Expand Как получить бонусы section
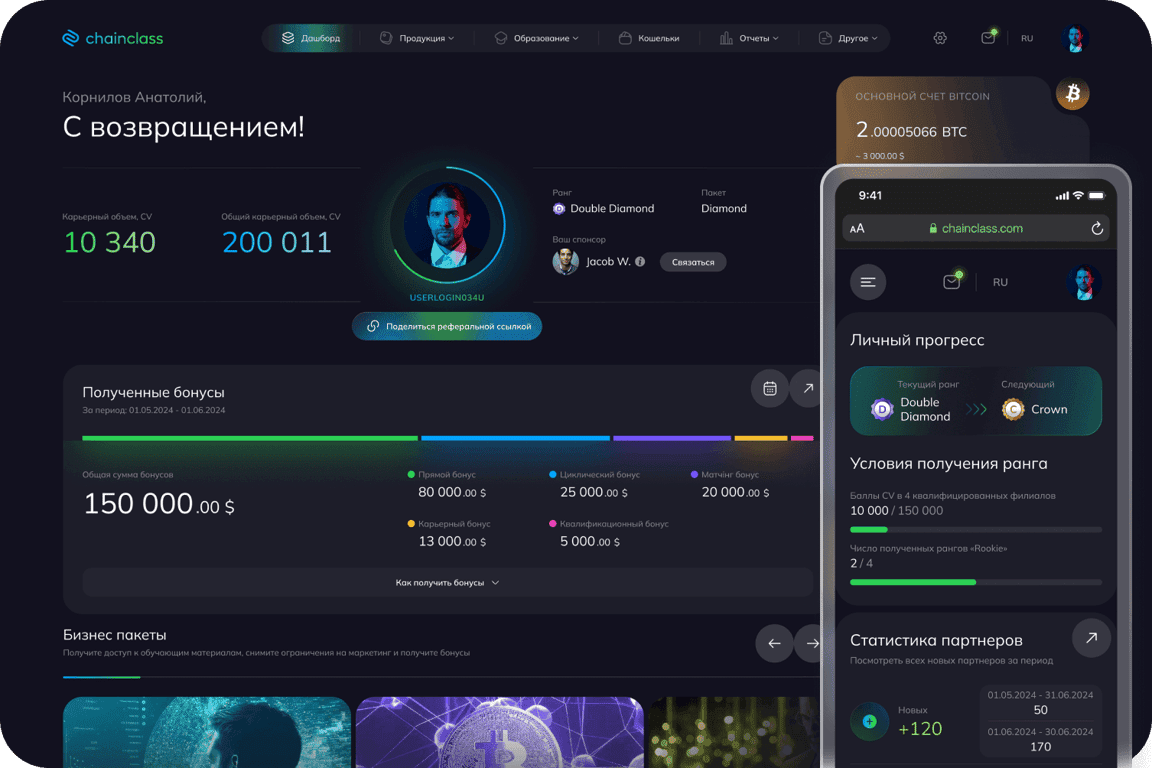1152x768 pixels. coord(447,583)
